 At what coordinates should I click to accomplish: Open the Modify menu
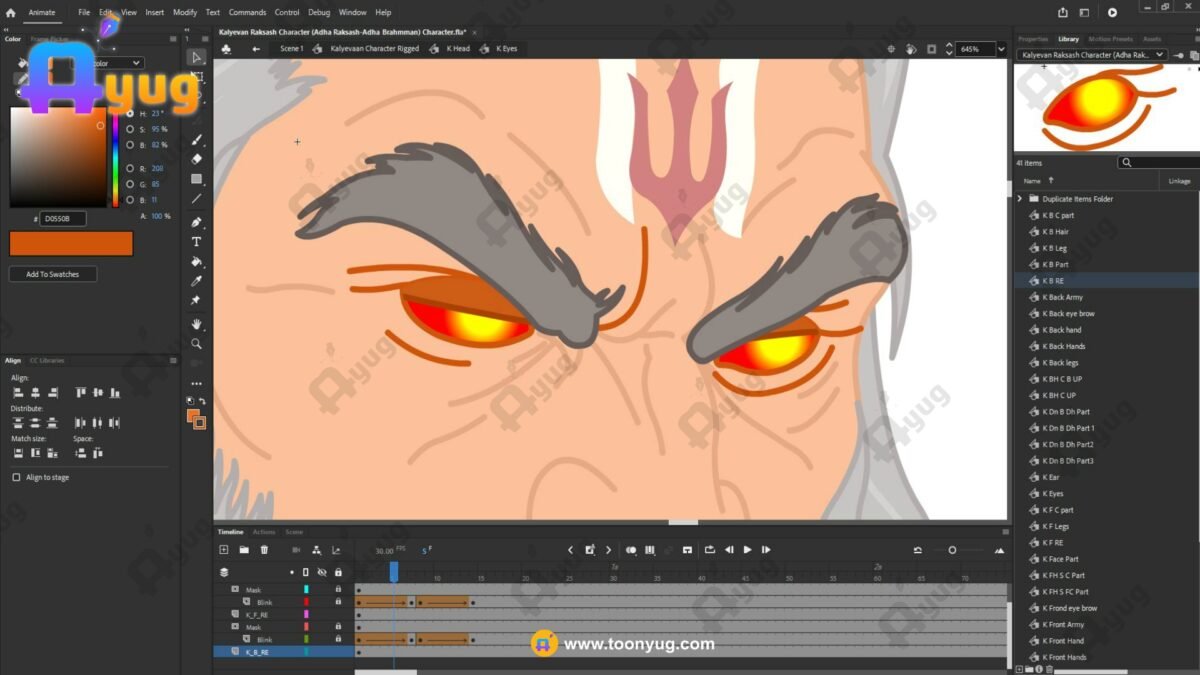click(x=185, y=13)
